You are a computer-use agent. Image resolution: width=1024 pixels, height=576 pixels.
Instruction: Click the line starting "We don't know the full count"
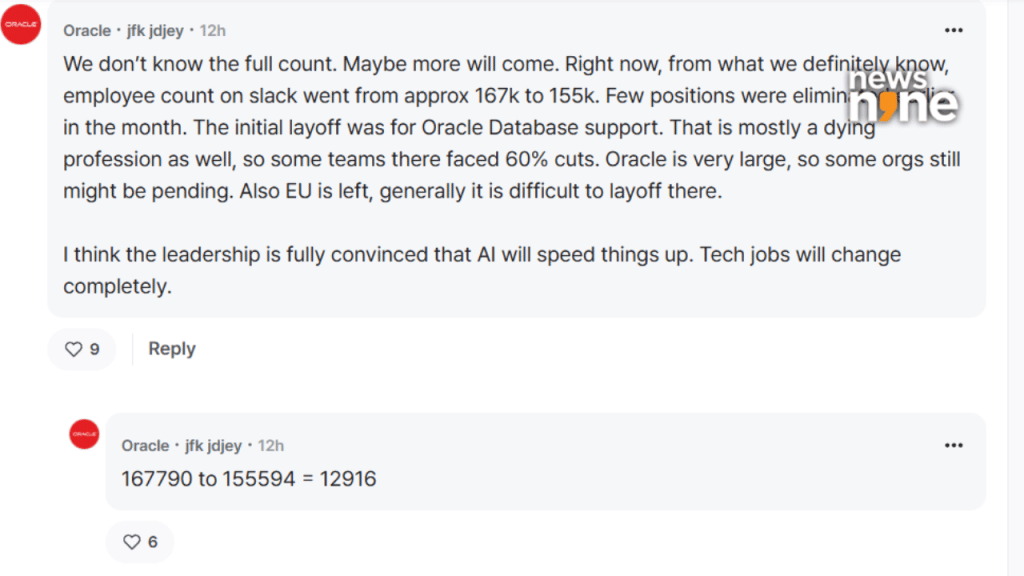[x=450, y=64]
